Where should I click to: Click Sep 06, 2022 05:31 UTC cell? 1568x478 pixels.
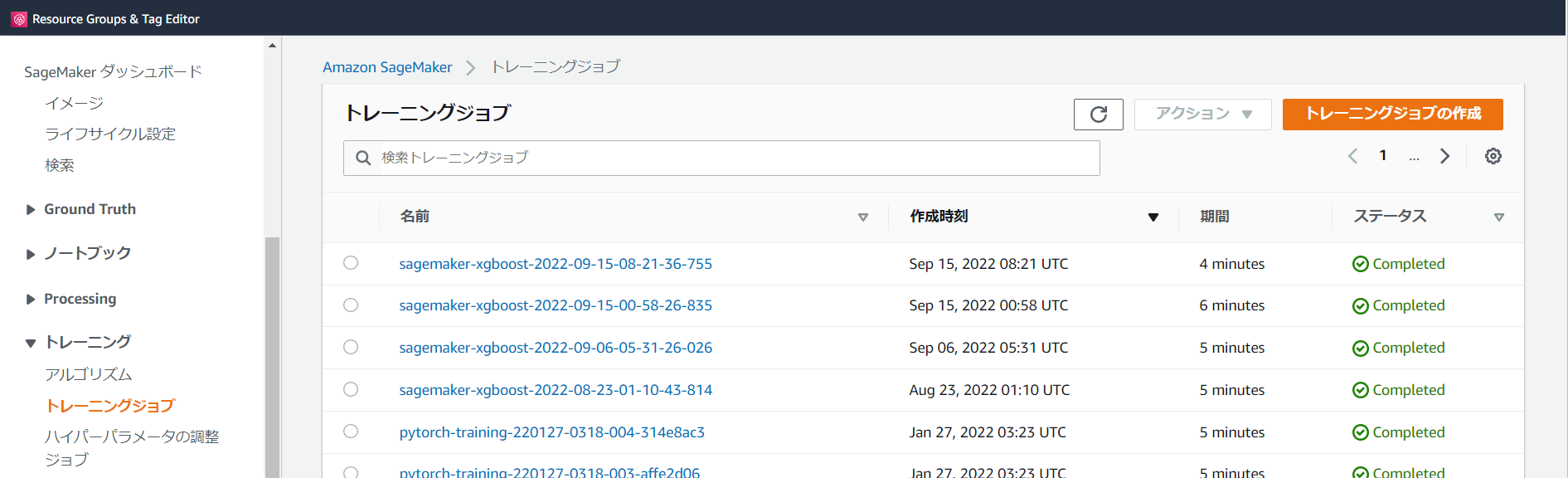(x=988, y=348)
